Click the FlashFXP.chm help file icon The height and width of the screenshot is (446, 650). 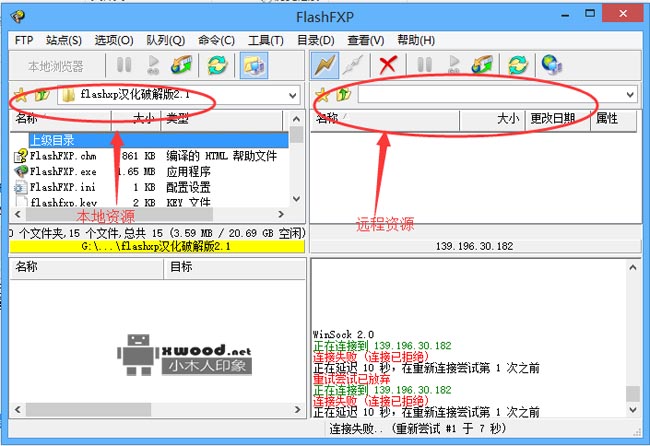click(x=21, y=156)
